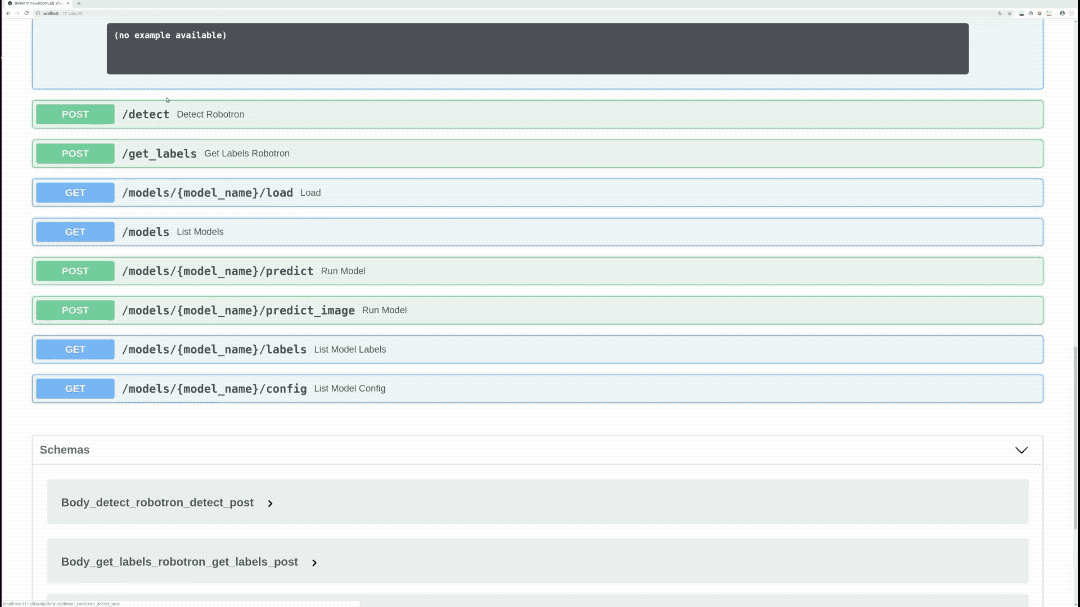Screen dimensions: 1080x607
Task: Open a new browser tab with plus
Action: [x=79, y=3]
